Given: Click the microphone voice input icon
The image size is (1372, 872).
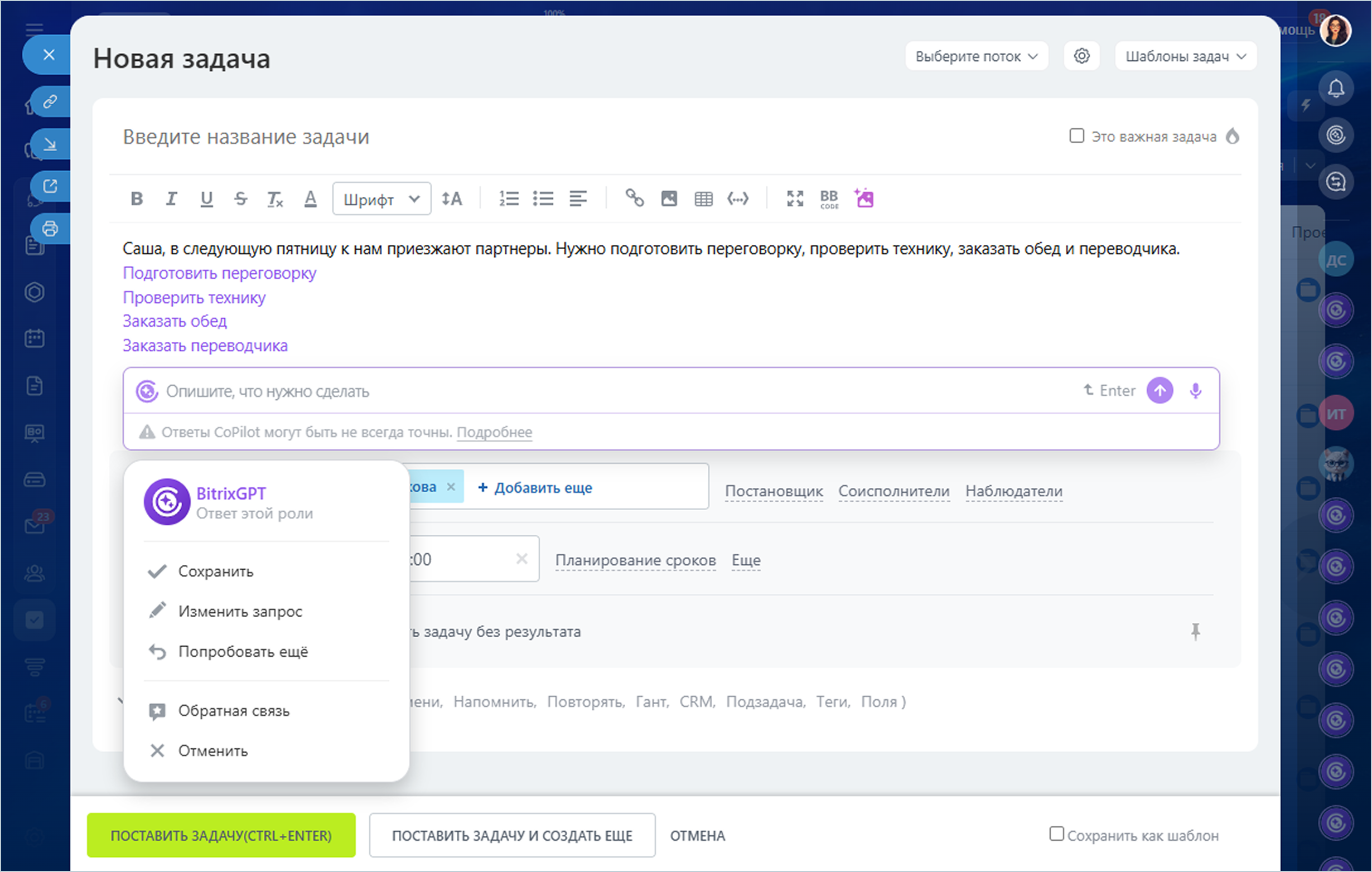Looking at the screenshot, I should point(1195,391).
